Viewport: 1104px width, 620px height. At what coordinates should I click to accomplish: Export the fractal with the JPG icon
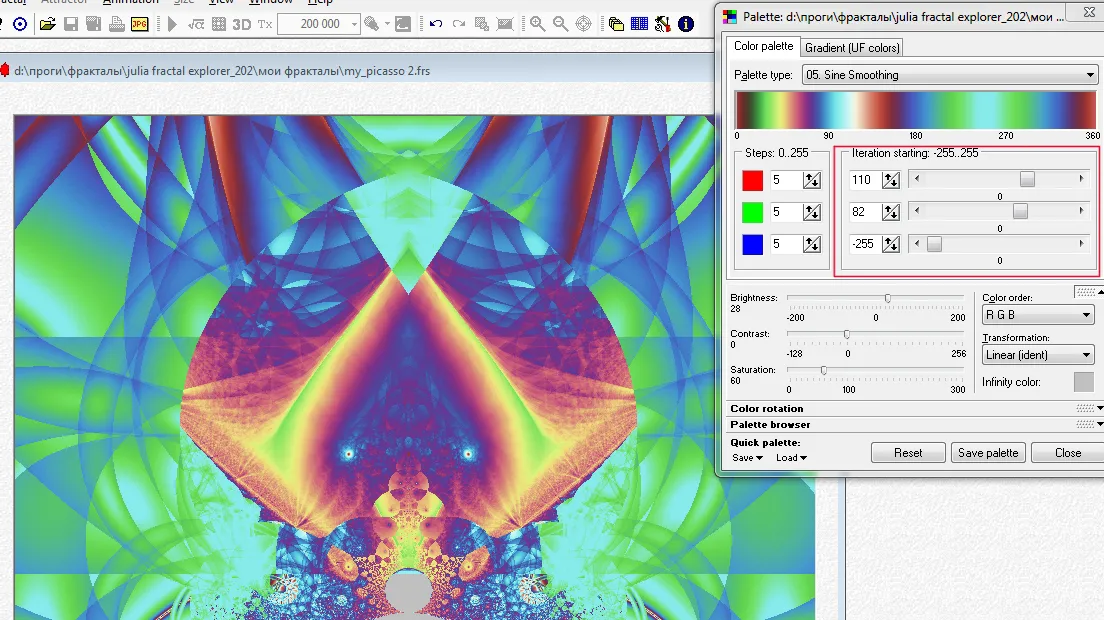140,24
